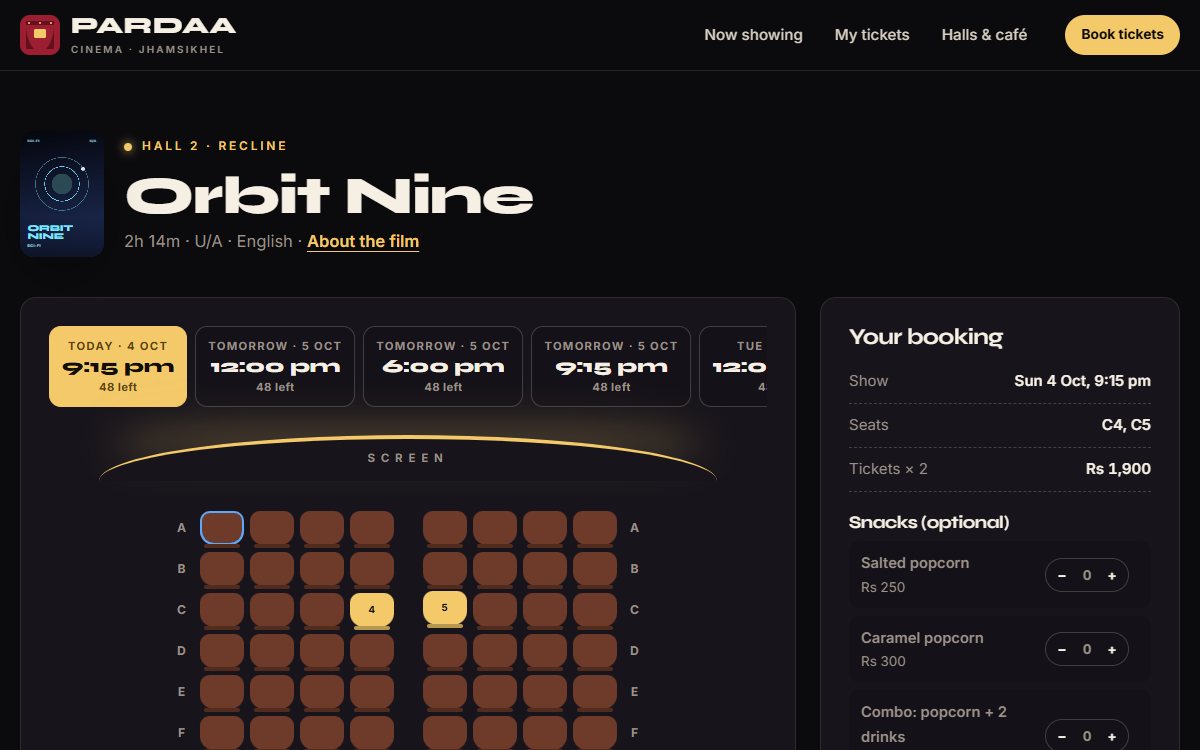Viewport: 1200px width, 750px height.
Task: Pick the last seat in row B
Action: pyautogui.click(x=595, y=568)
